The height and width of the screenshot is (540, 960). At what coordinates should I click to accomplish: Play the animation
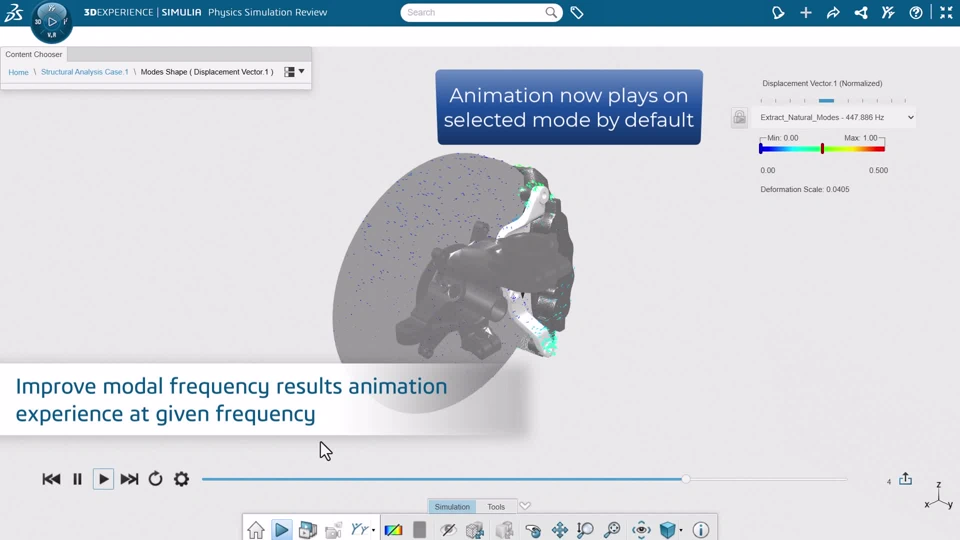click(x=103, y=479)
